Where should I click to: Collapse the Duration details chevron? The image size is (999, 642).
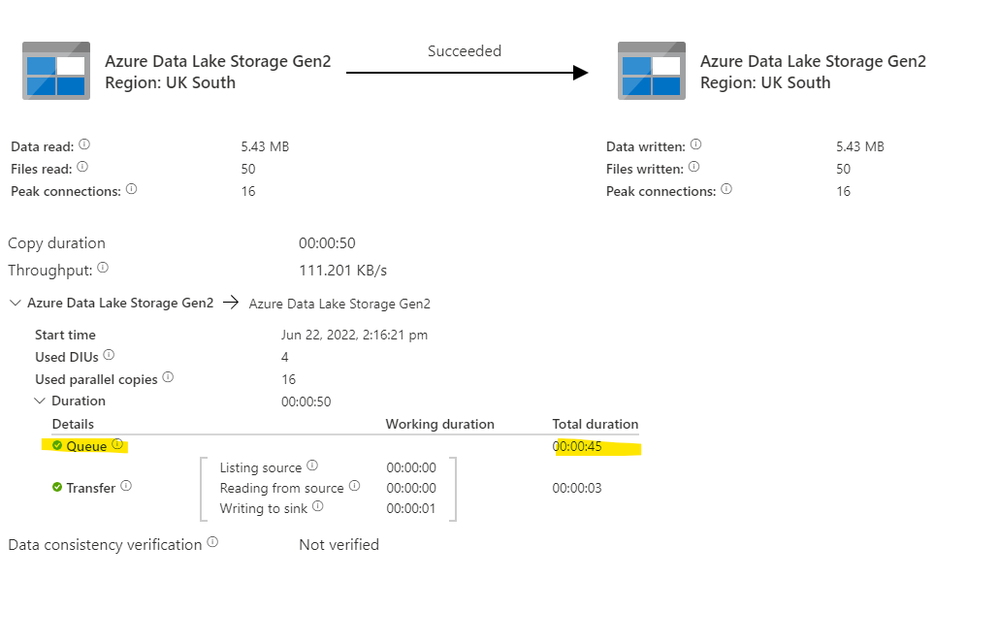point(40,401)
